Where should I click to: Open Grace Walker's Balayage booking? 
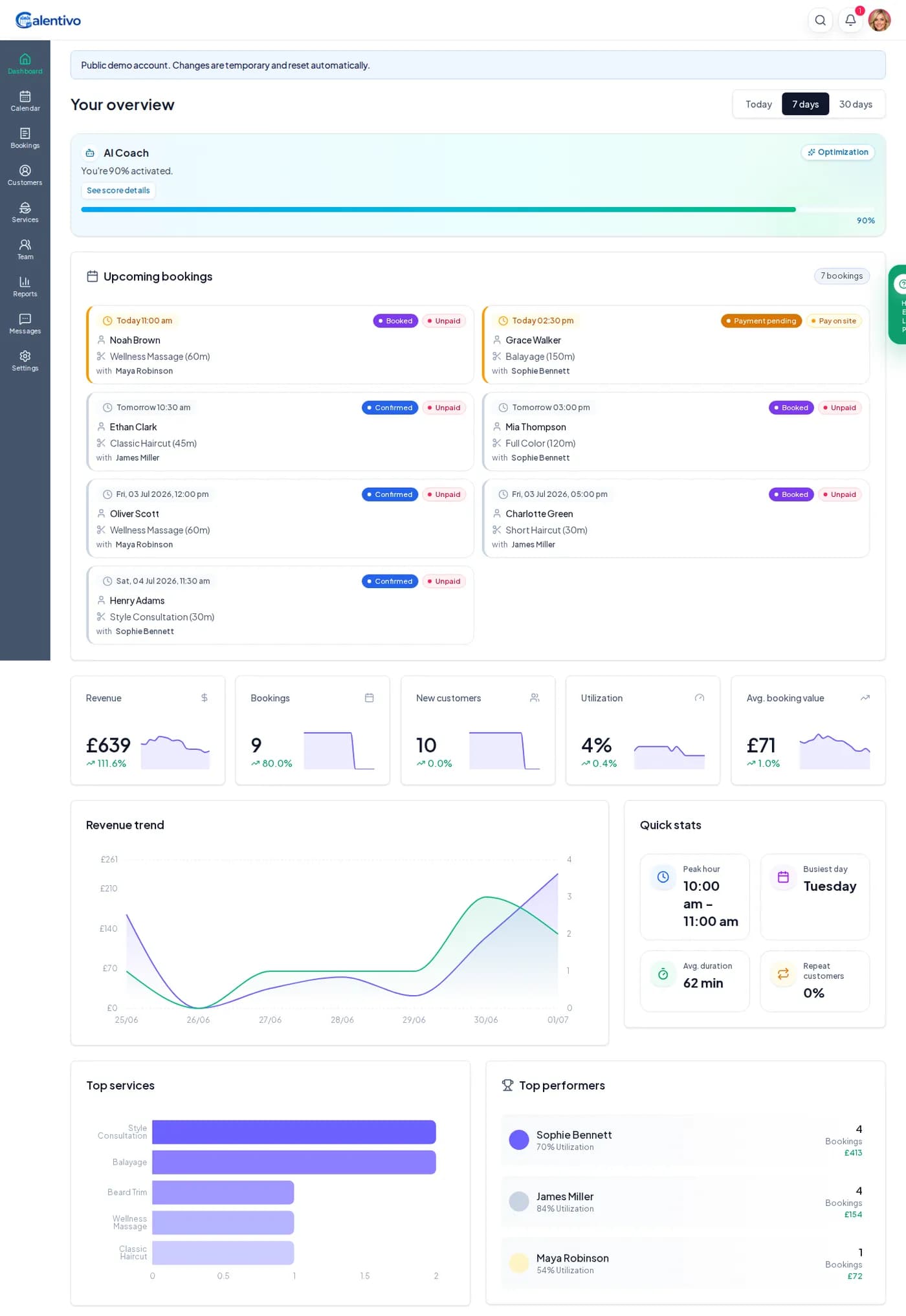pos(676,345)
